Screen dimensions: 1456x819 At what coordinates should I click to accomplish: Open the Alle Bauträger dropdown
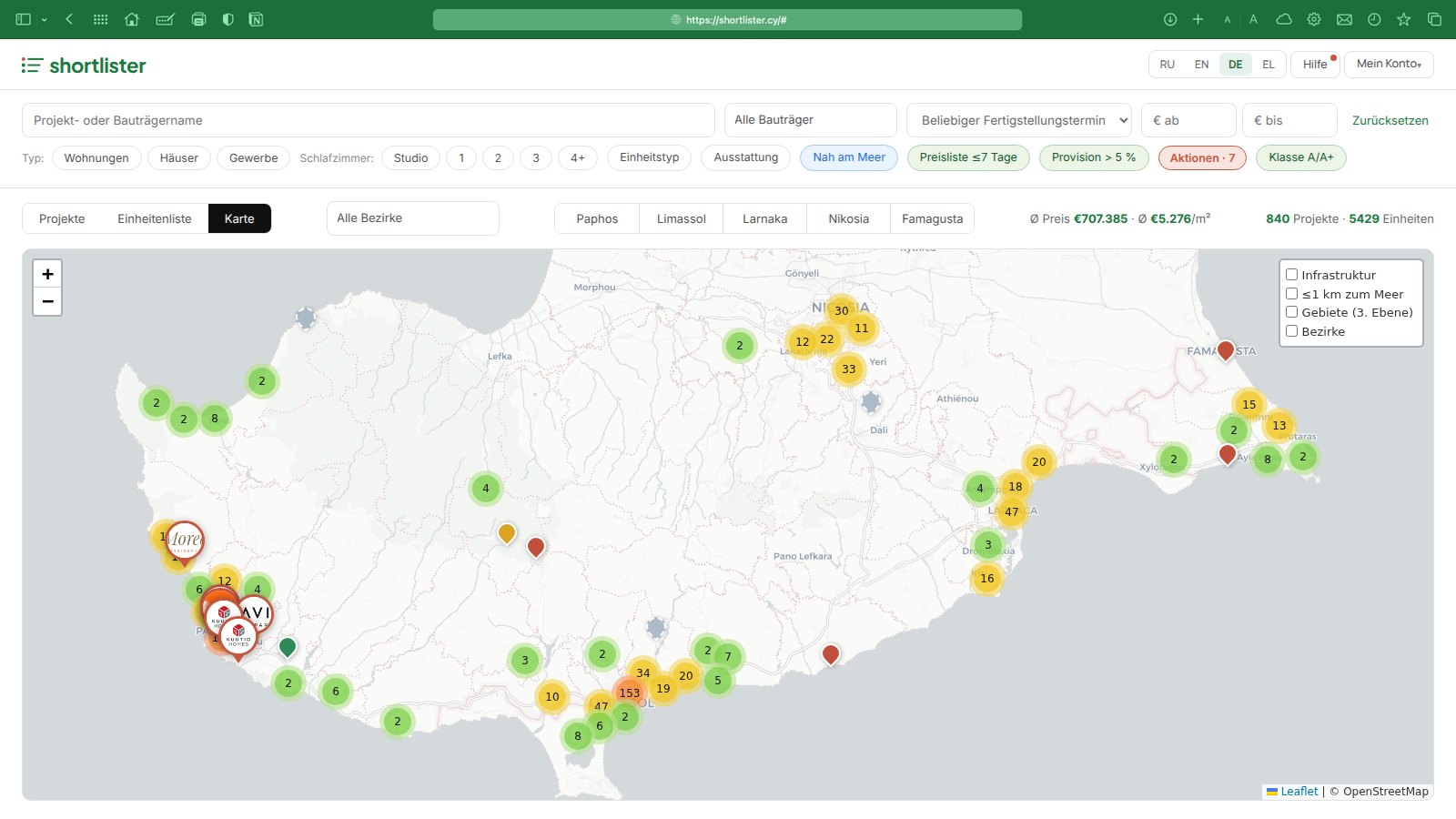(x=811, y=120)
